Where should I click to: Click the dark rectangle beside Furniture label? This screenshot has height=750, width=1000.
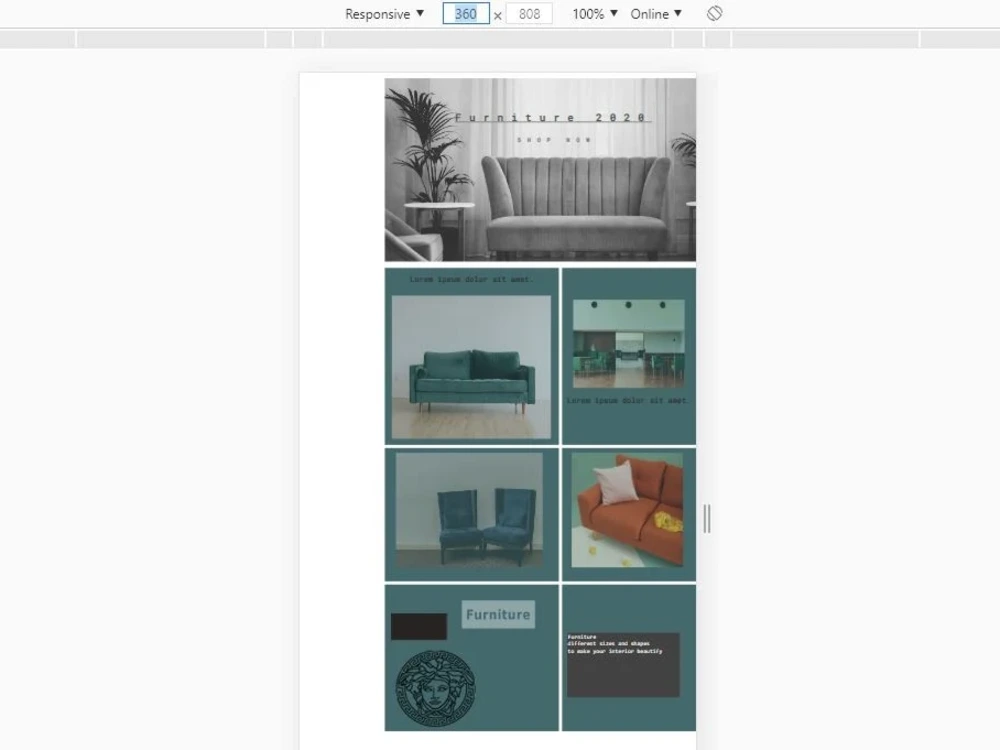coord(419,626)
